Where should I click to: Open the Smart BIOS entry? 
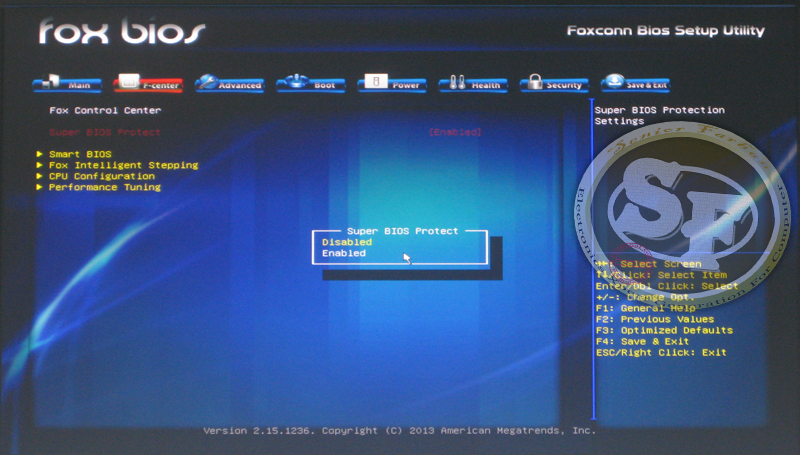pos(80,154)
